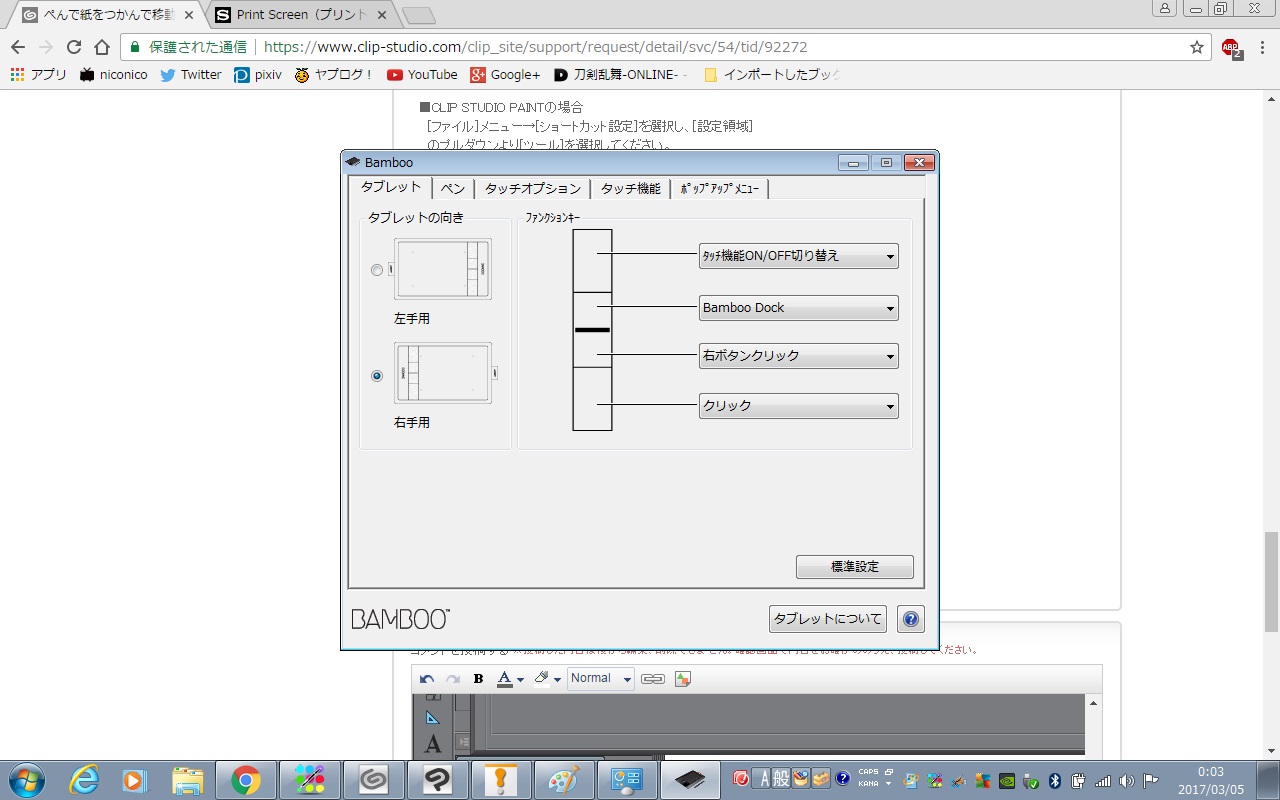Screen dimensions: 1280x800
Task: Open the Action Center flag icon
Action: pos(1151,781)
